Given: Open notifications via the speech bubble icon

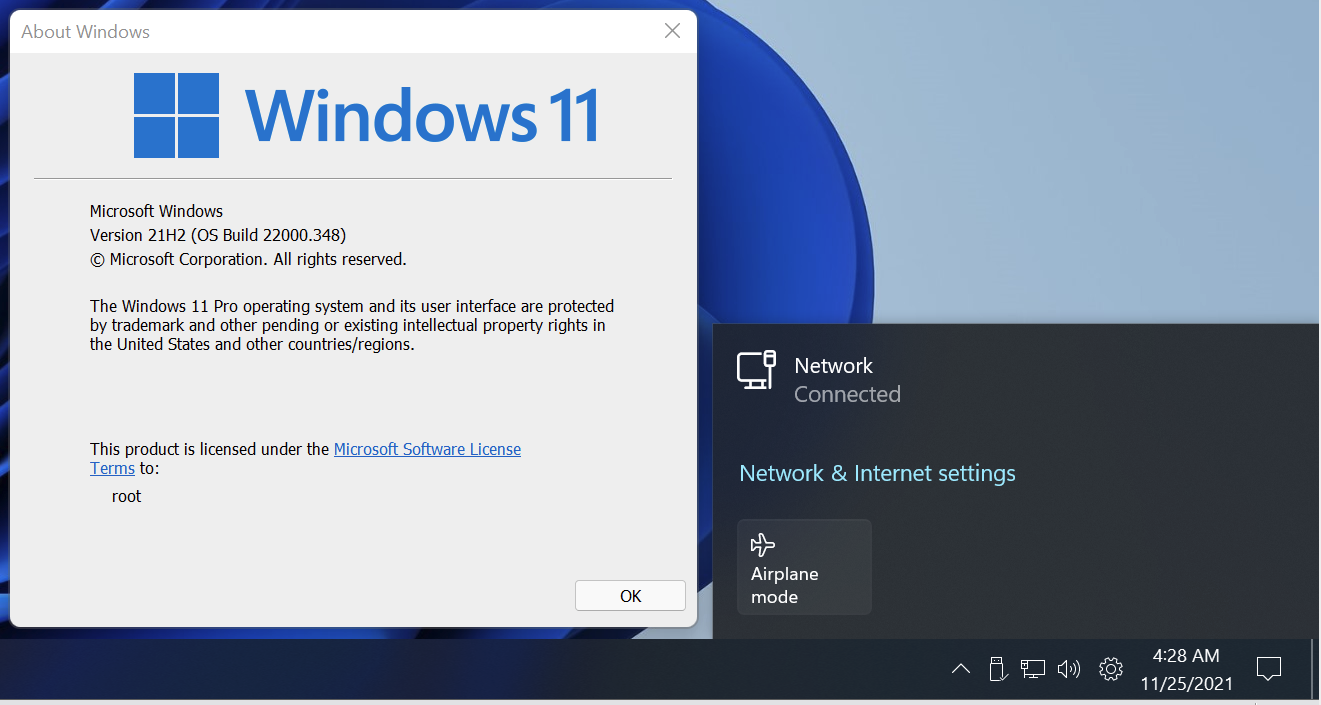Looking at the screenshot, I should [x=1268, y=669].
